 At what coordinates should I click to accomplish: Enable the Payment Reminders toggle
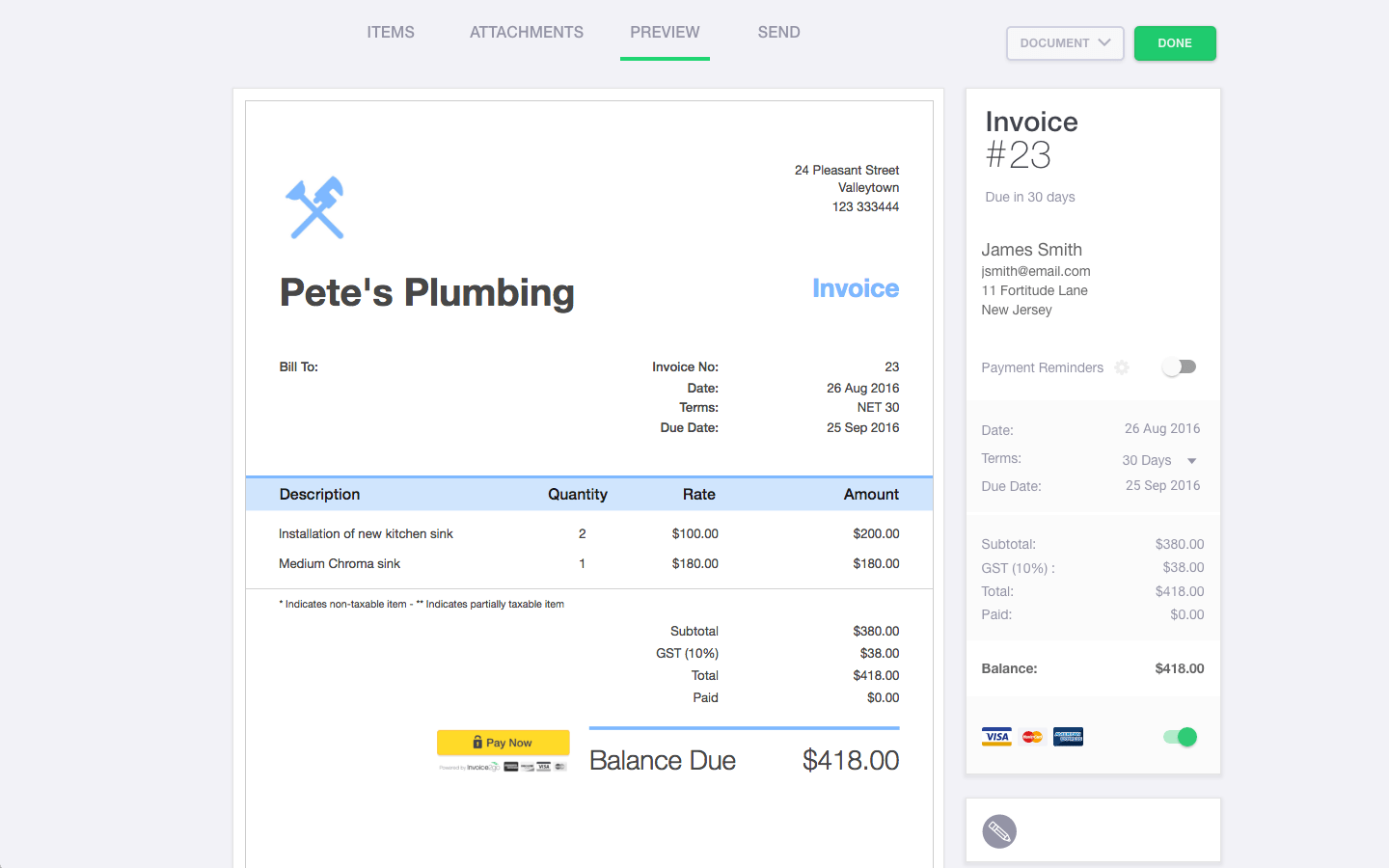(1179, 367)
